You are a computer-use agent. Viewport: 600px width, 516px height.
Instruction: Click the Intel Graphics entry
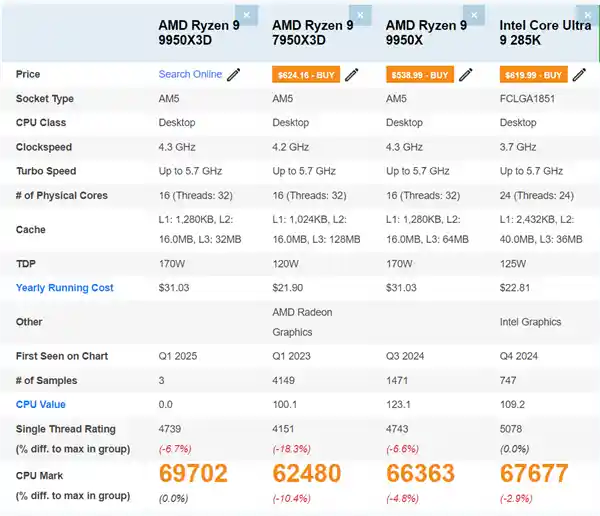tap(530, 322)
